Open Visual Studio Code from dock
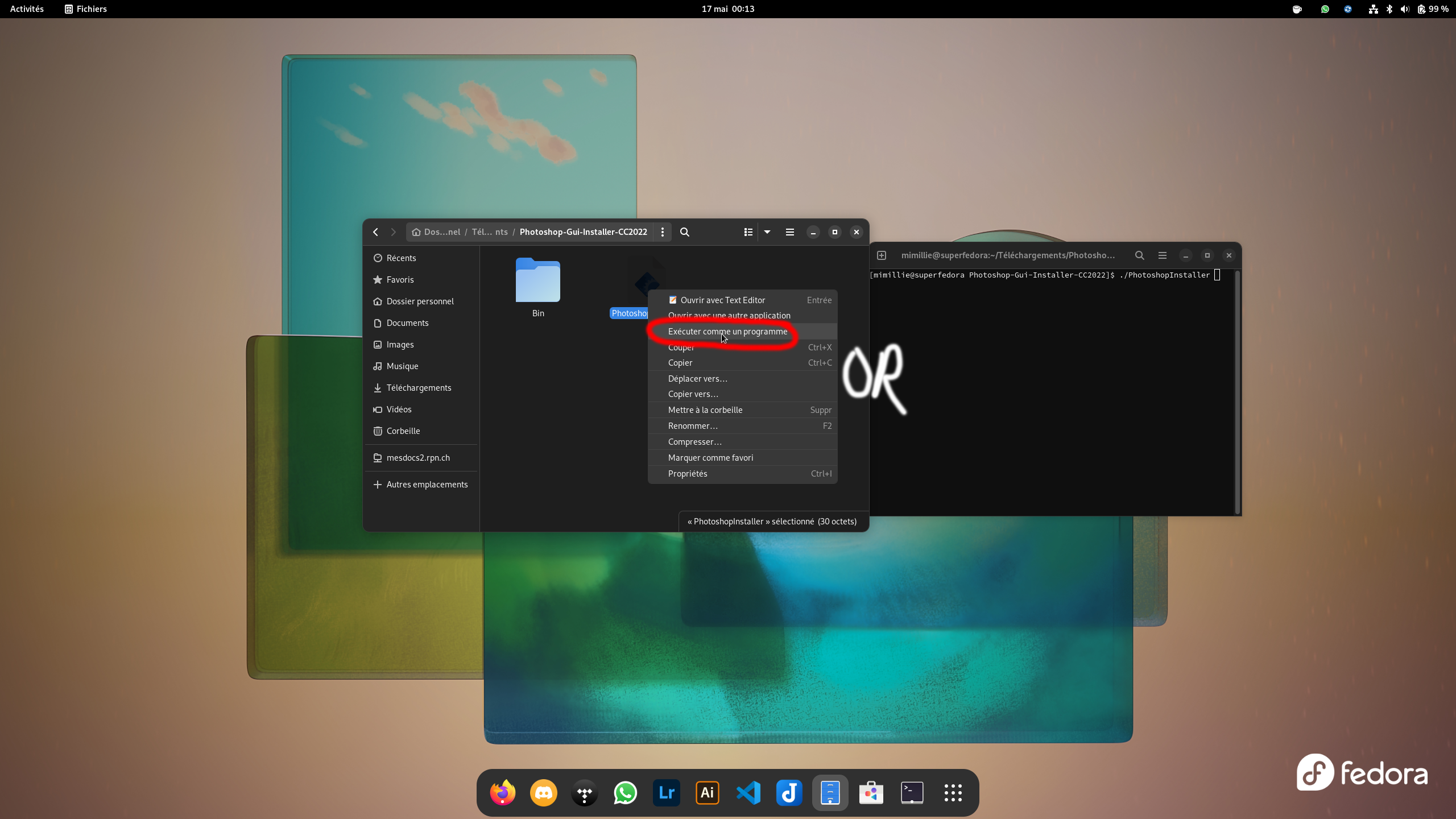The height and width of the screenshot is (819, 1456). [x=748, y=793]
